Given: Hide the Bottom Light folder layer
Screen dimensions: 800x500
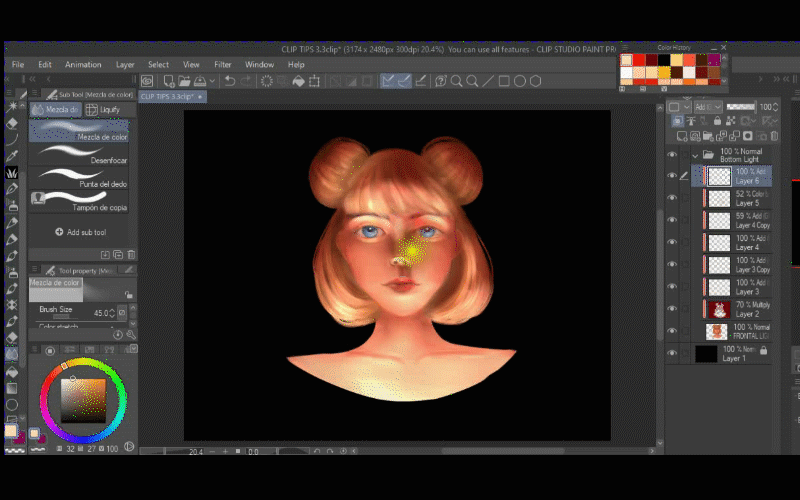Looking at the screenshot, I should (x=672, y=155).
